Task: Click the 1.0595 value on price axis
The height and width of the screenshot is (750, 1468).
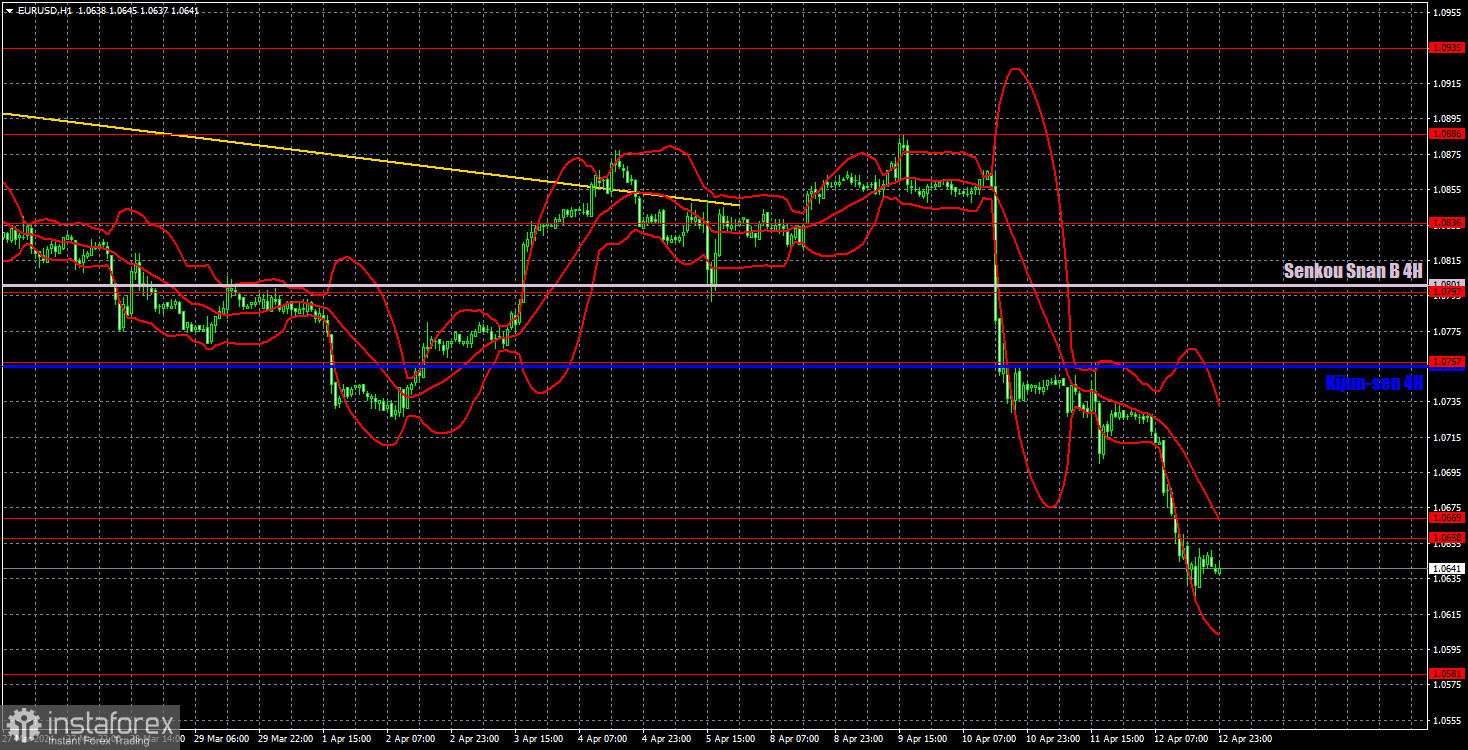Action: click(x=1447, y=649)
